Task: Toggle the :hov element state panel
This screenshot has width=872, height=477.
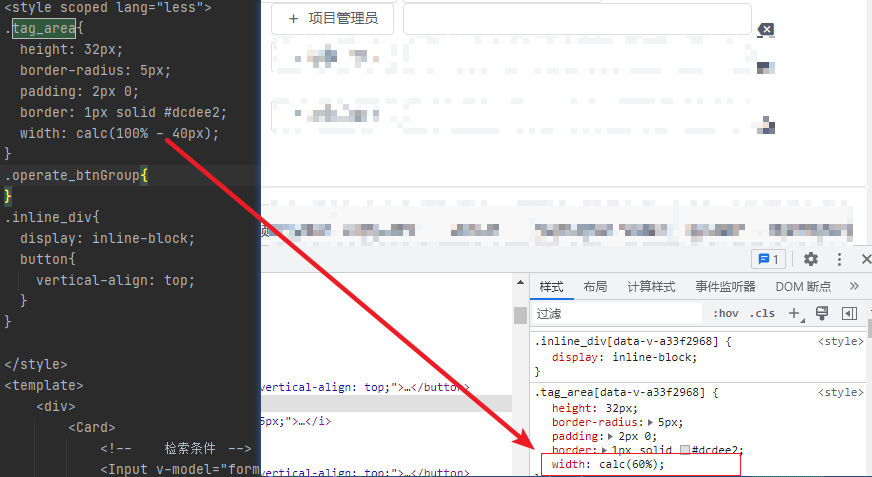Action: coord(726,314)
